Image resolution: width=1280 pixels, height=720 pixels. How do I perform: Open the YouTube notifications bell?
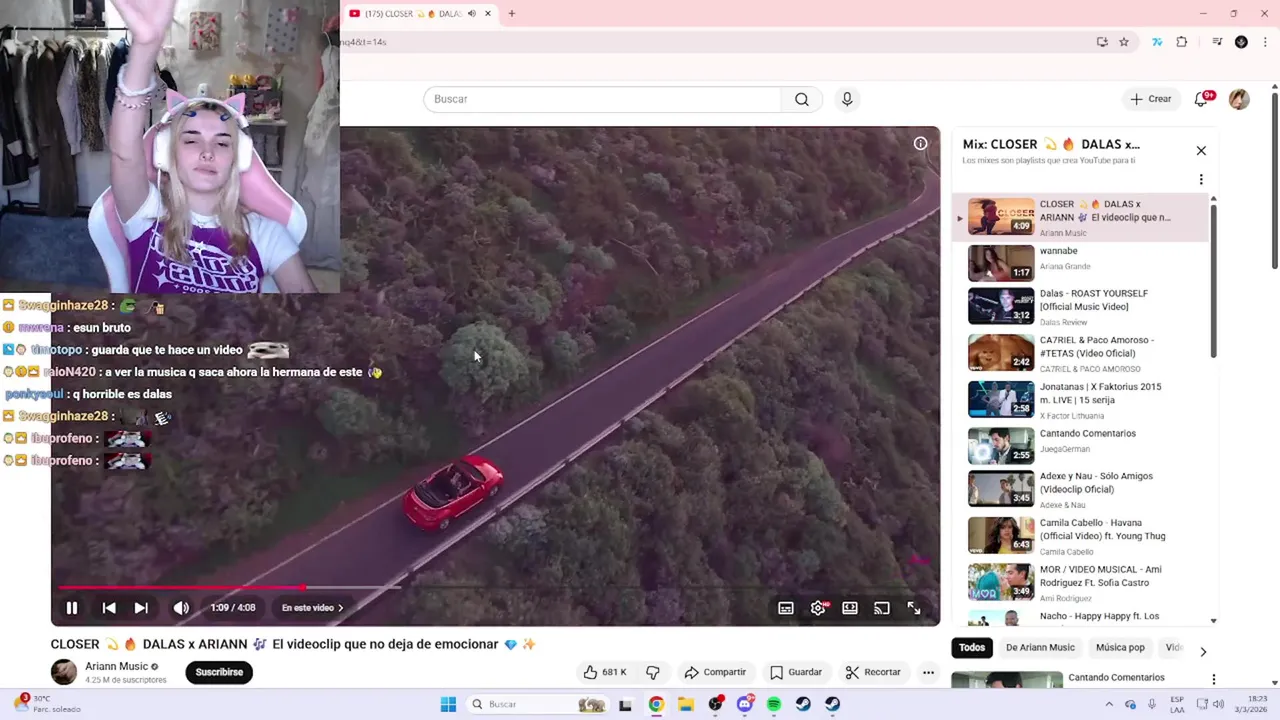tap(1202, 99)
